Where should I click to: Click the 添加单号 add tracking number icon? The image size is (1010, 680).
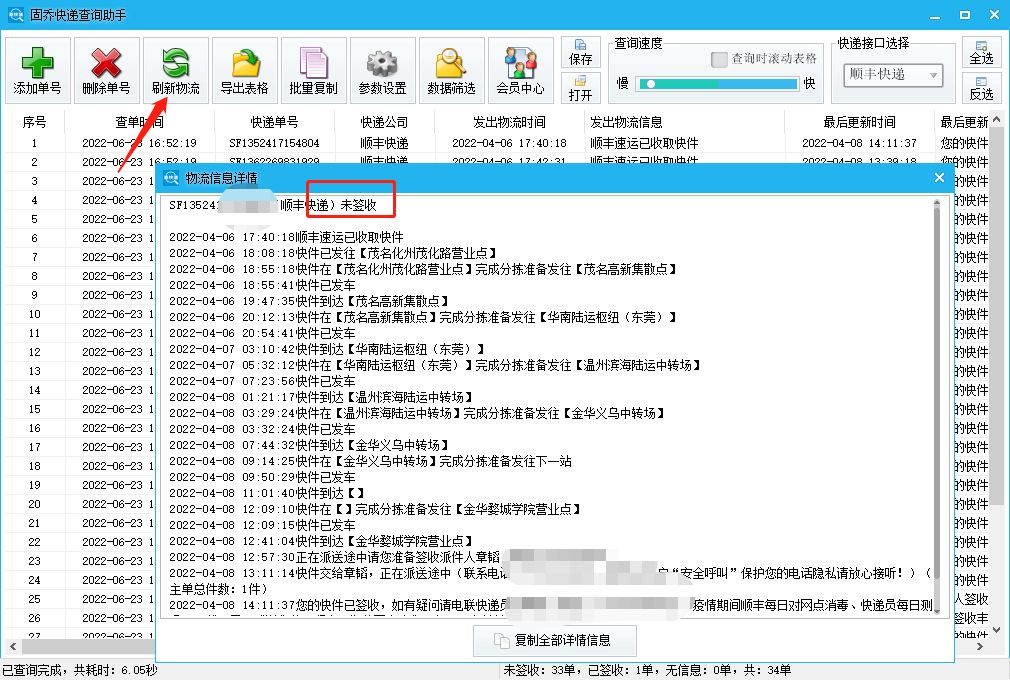[38, 68]
